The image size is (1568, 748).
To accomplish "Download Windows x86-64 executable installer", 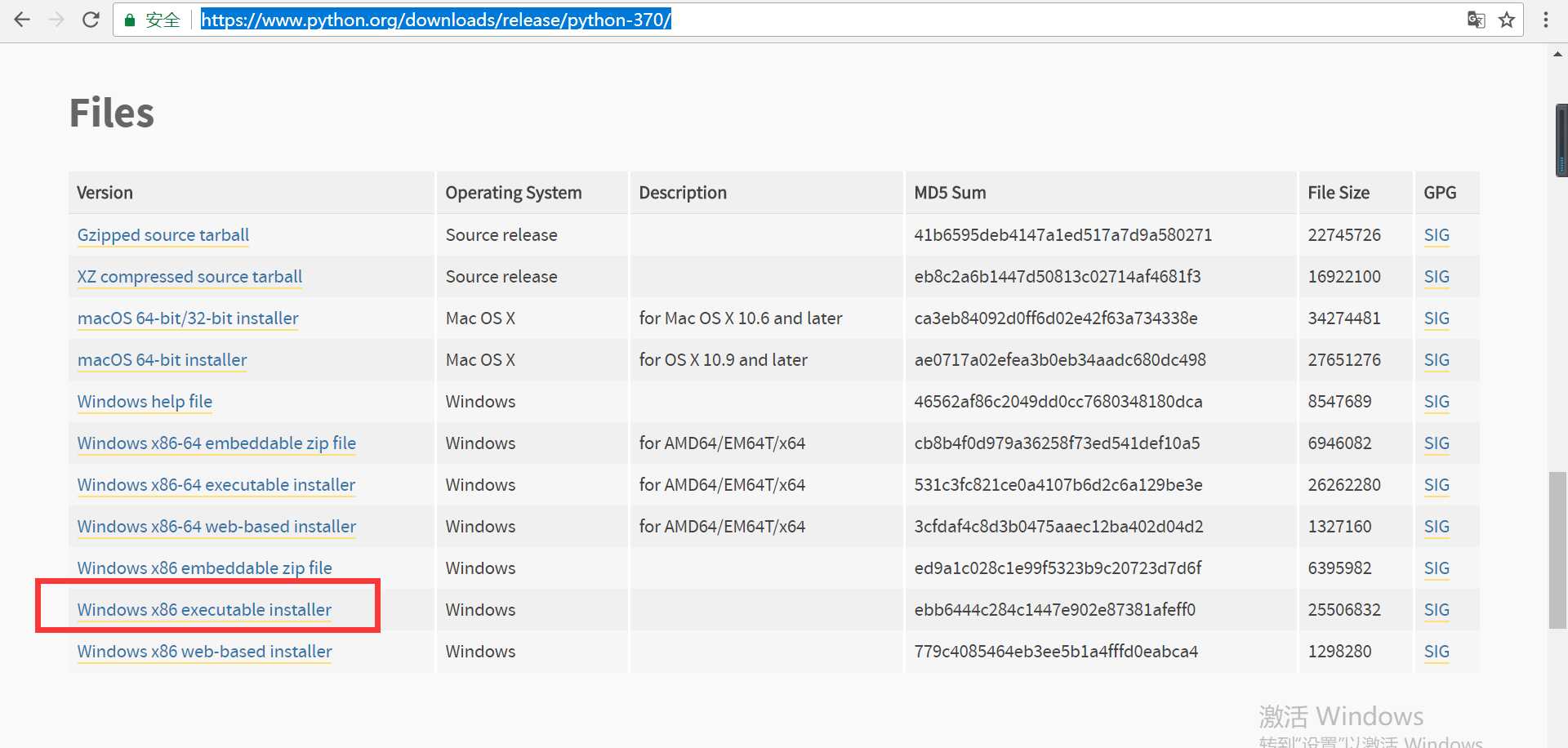I will [216, 485].
